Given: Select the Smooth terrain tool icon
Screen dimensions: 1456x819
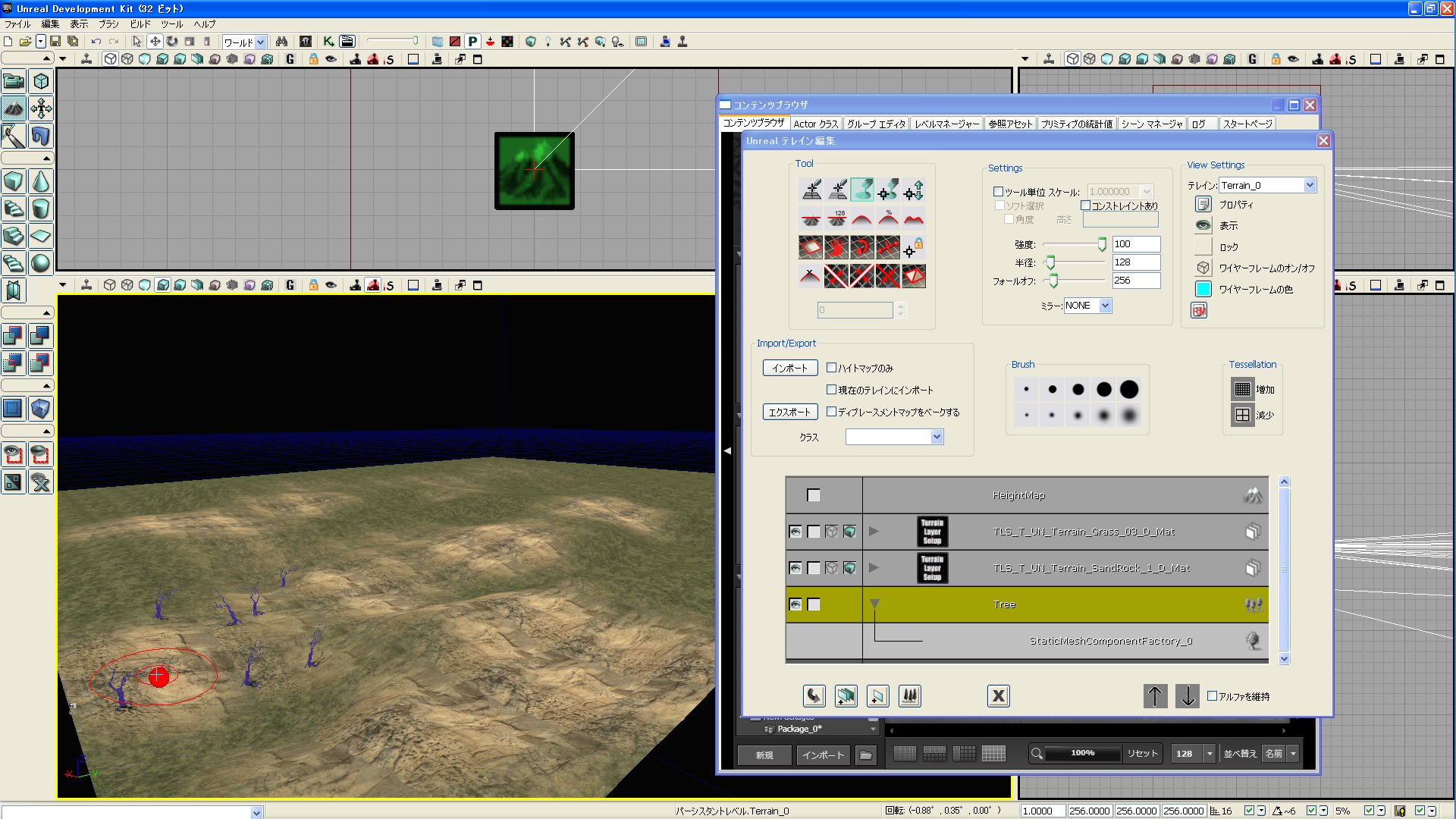Looking at the screenshot, I should pos(862,218).
